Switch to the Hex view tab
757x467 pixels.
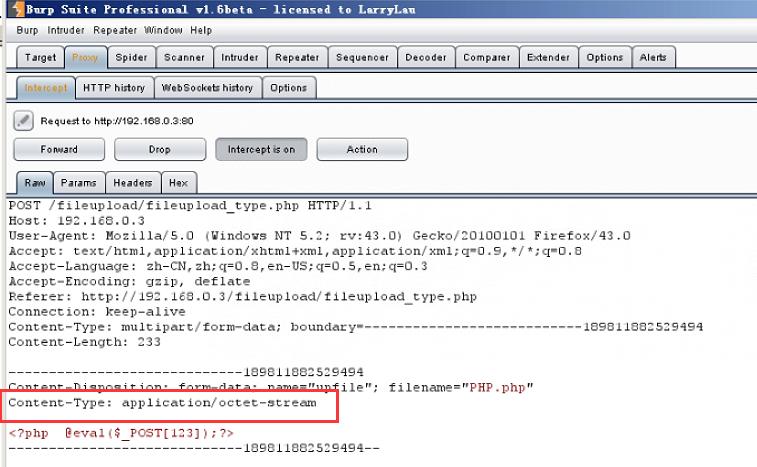point(179,183)
